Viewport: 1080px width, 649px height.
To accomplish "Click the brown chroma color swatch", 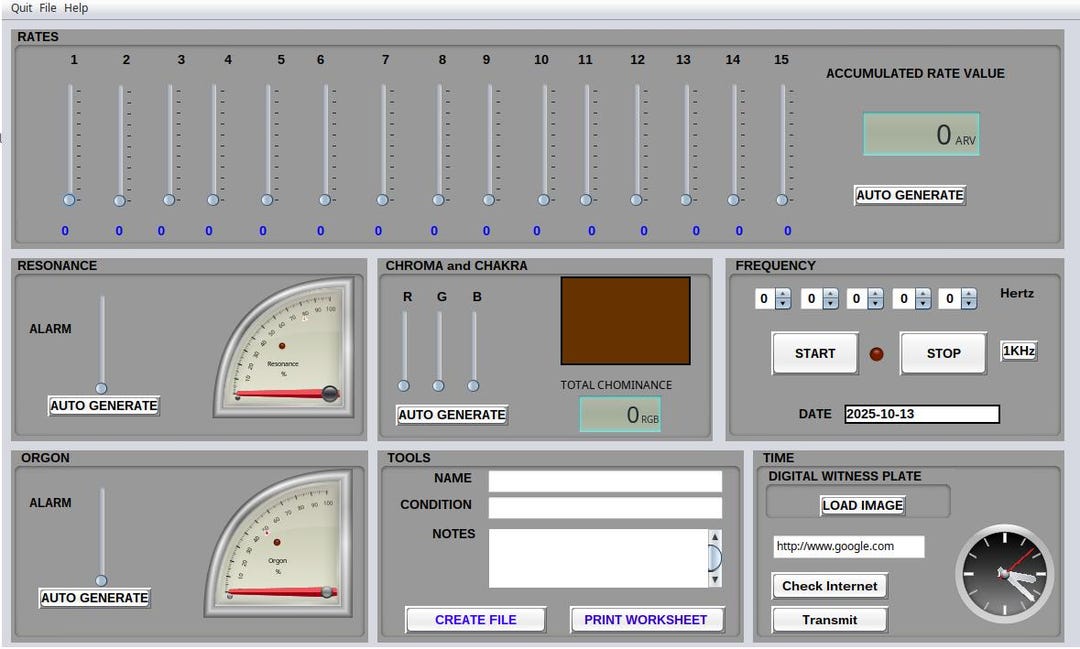I will coord(625,320).
